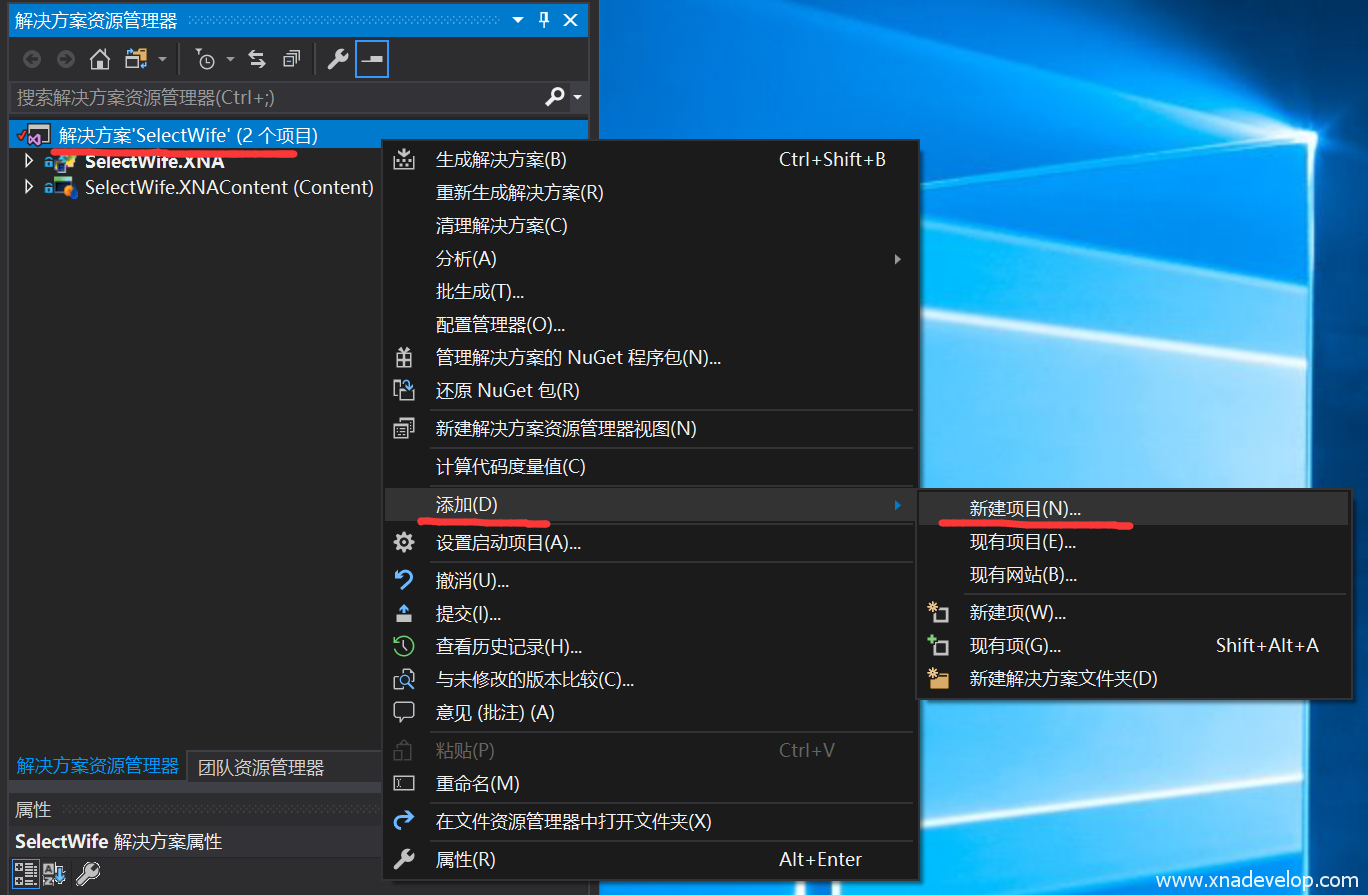Viewport: 1368px width, 895px height.
Task: Click 管理解决方案的 NuGet 程序包(N)... entry
Action: (578, 358)
